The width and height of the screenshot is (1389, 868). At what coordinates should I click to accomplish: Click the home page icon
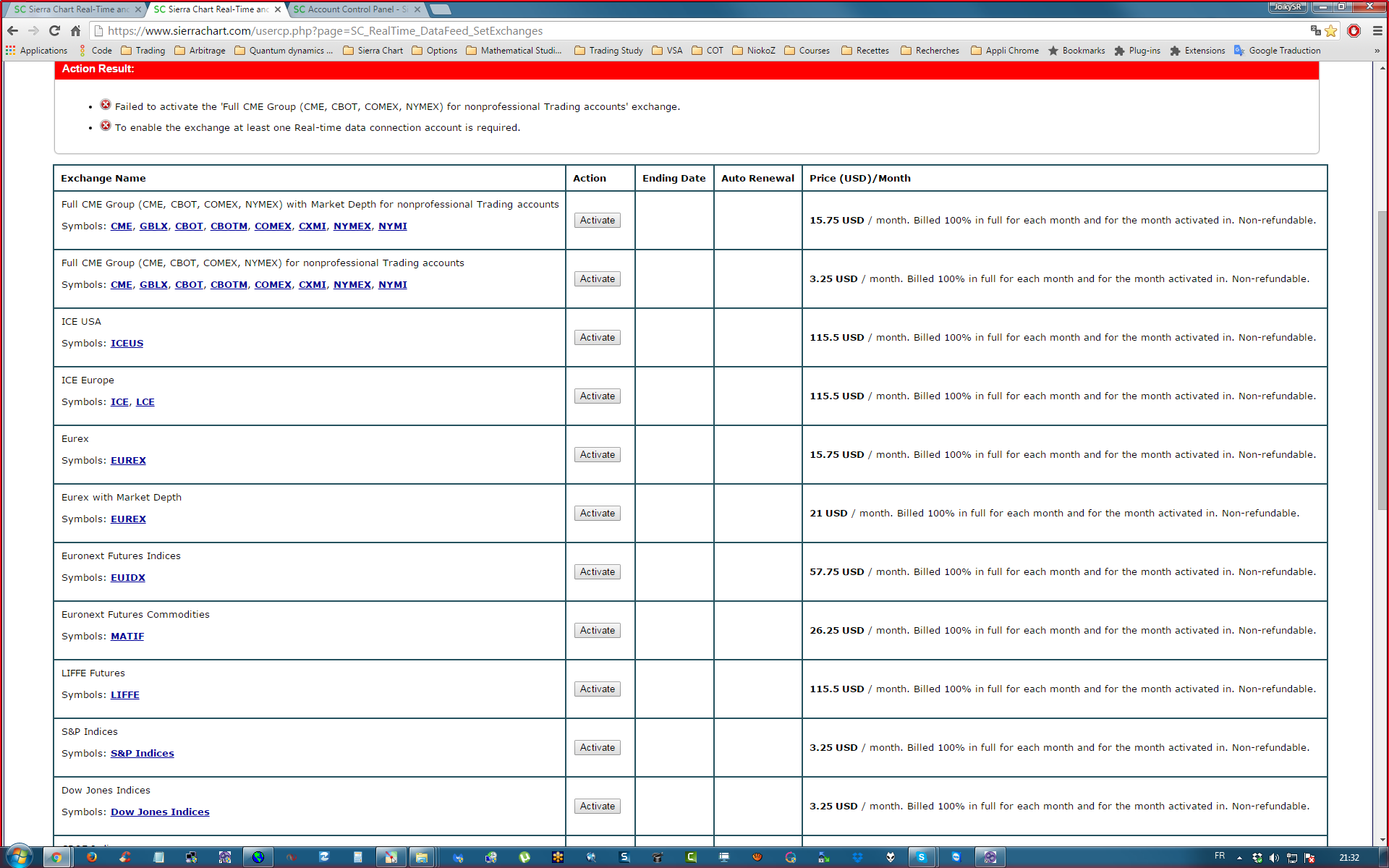(x=75, y=30)
